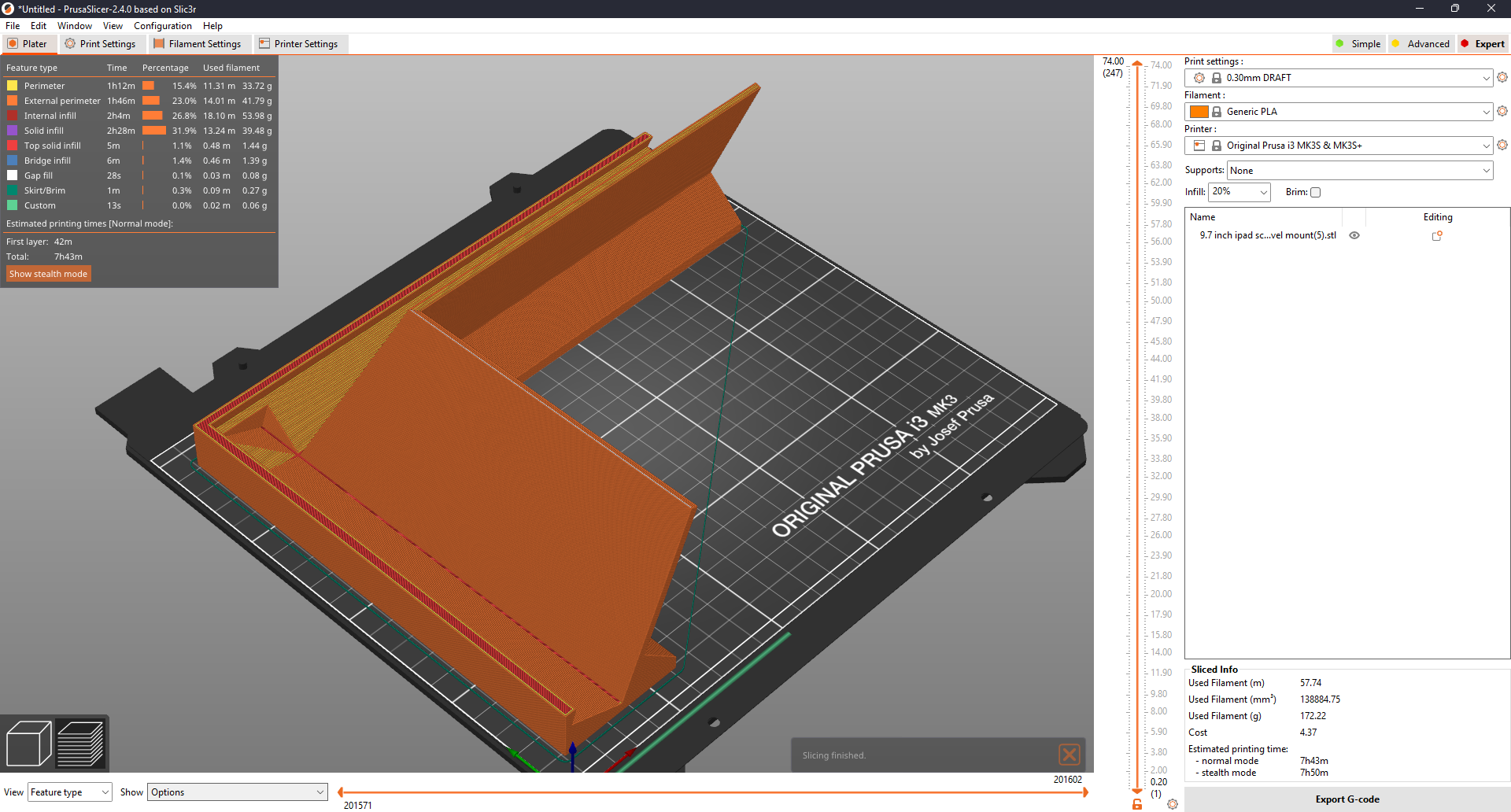Enable the Brim checkbox

coord(1315,192)
